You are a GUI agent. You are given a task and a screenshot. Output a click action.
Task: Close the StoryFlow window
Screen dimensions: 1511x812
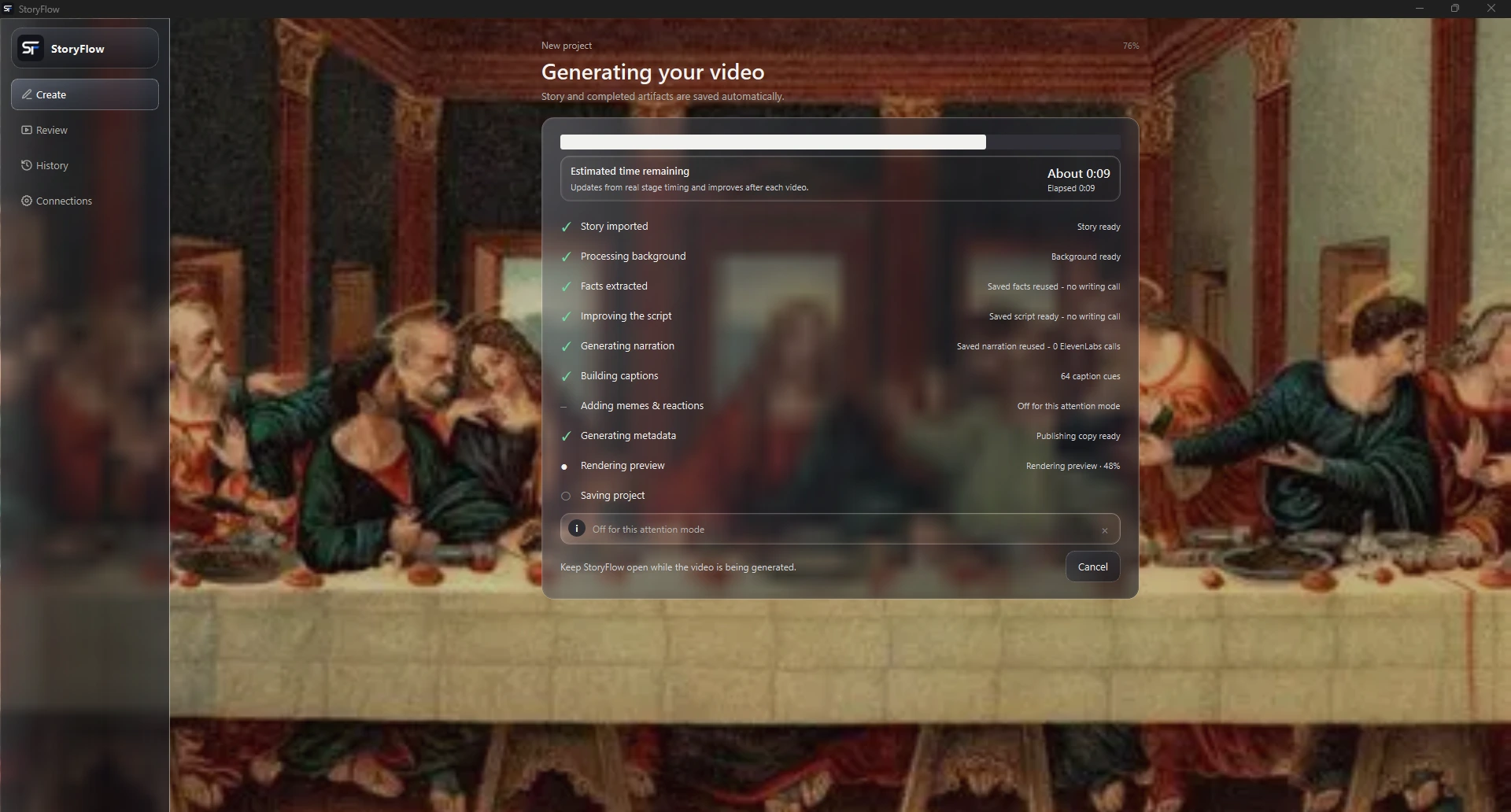pos(1491,9)
